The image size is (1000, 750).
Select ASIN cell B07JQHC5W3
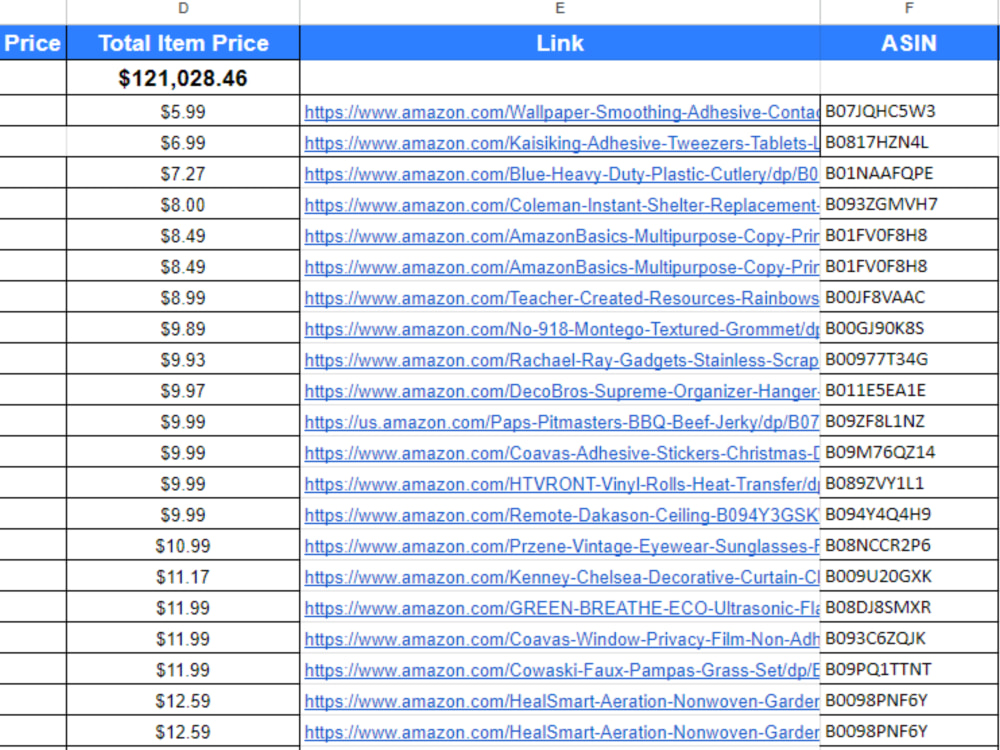point(909,111)
